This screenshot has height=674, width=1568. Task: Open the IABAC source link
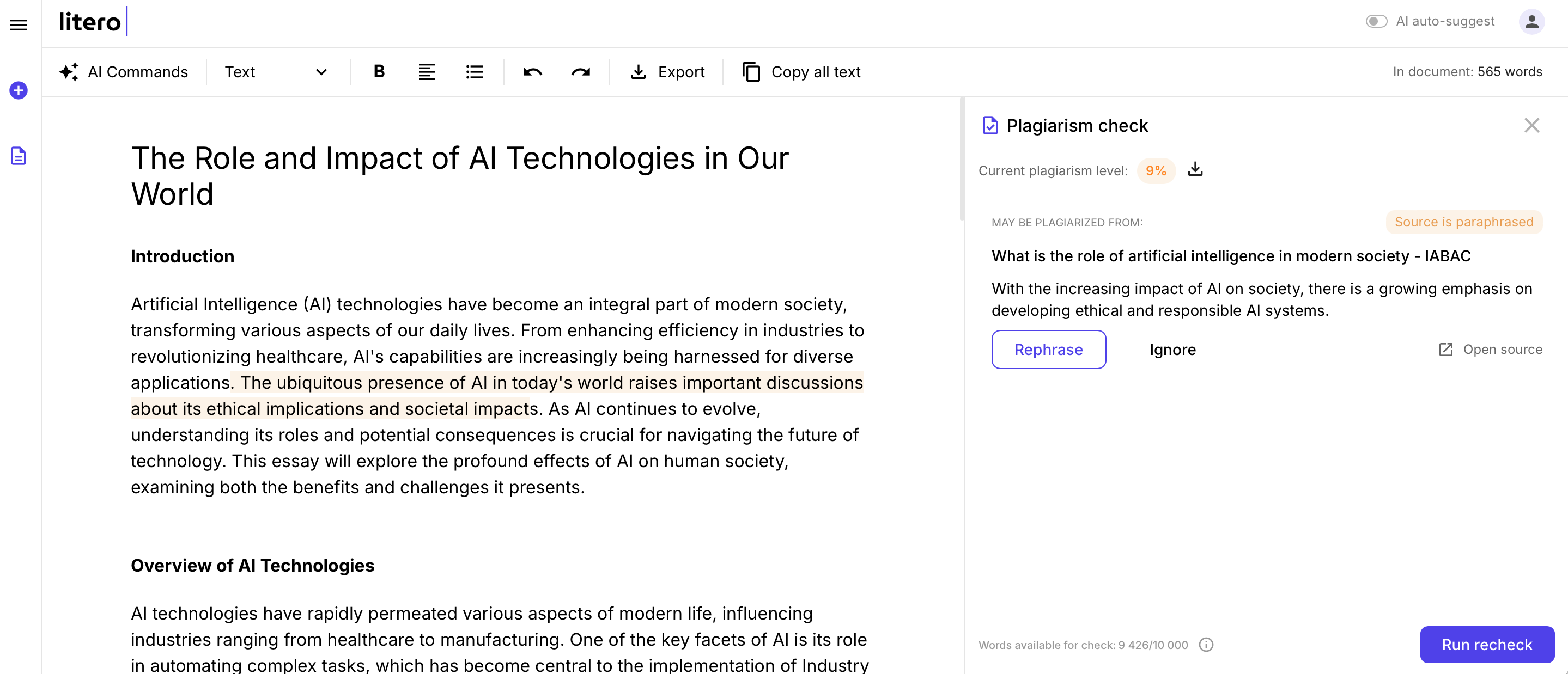(x=1490, y=349)
